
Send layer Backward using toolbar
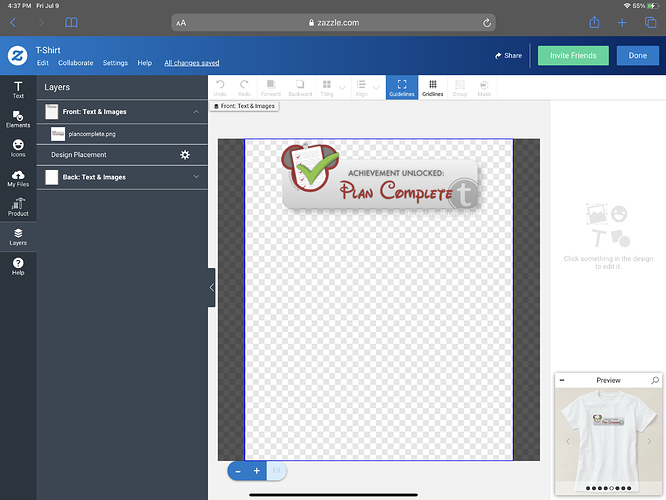pyautogui.click(x=300, y=88)
